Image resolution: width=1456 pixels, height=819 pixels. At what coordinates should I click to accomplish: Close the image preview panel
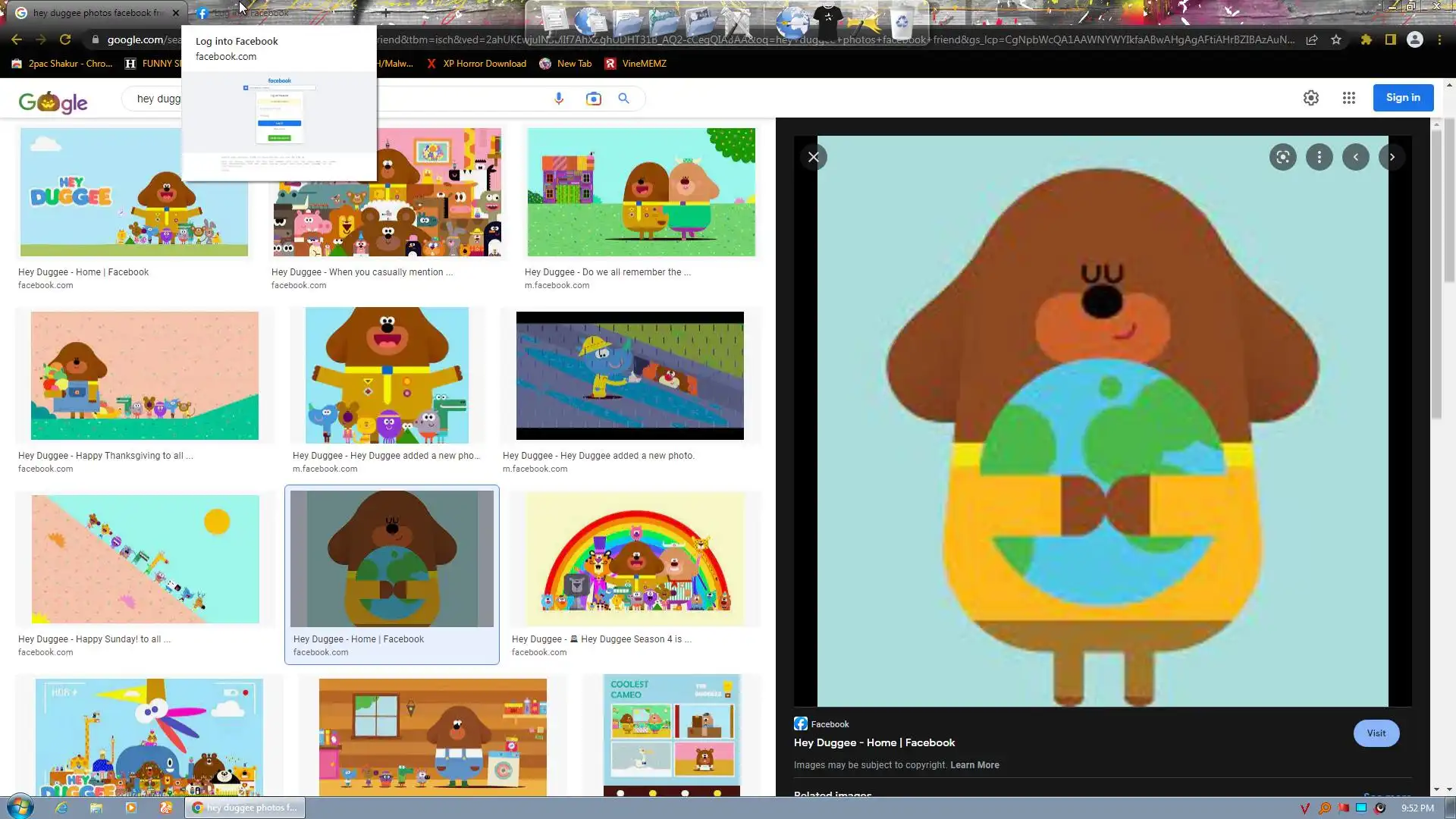[813, 157]
